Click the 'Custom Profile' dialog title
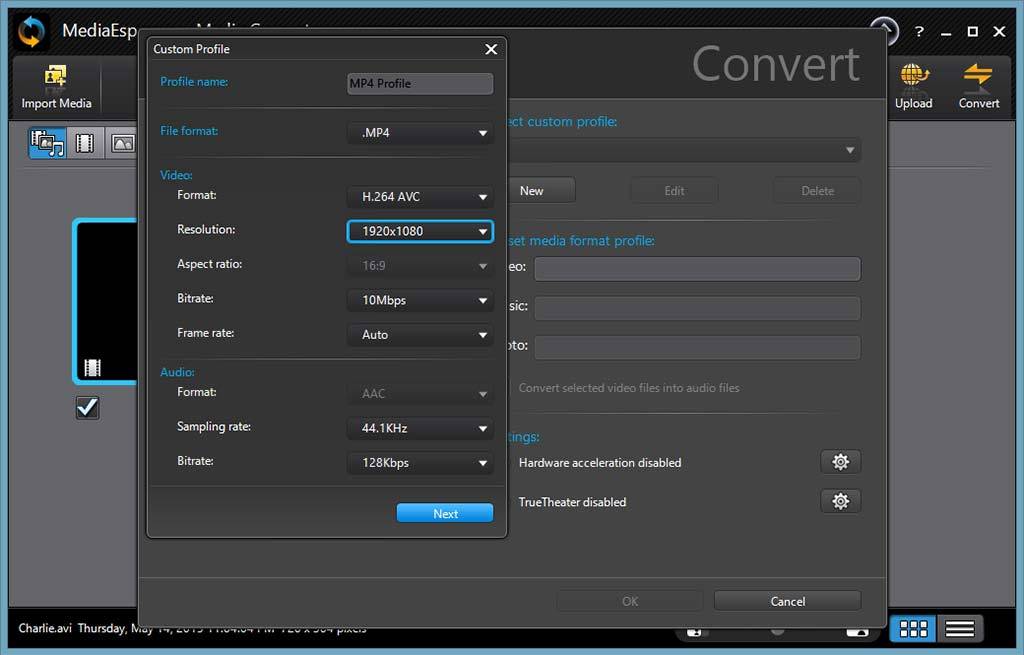1024x655 pixels. (x=191, y=49)
